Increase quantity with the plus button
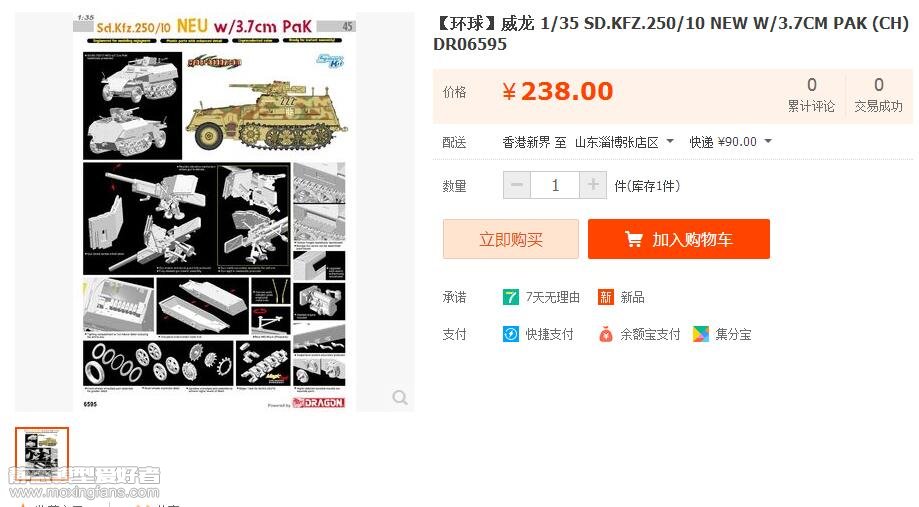Screen dimensions: 919x507 point(593,185)
